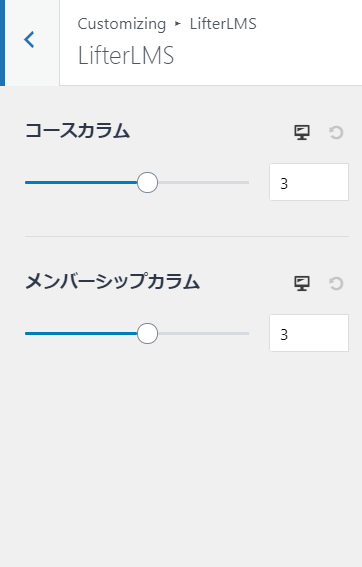Switch device preview icon for メンバーシップカラム
The image size is (362, 567).
click(x=302, y=283)
